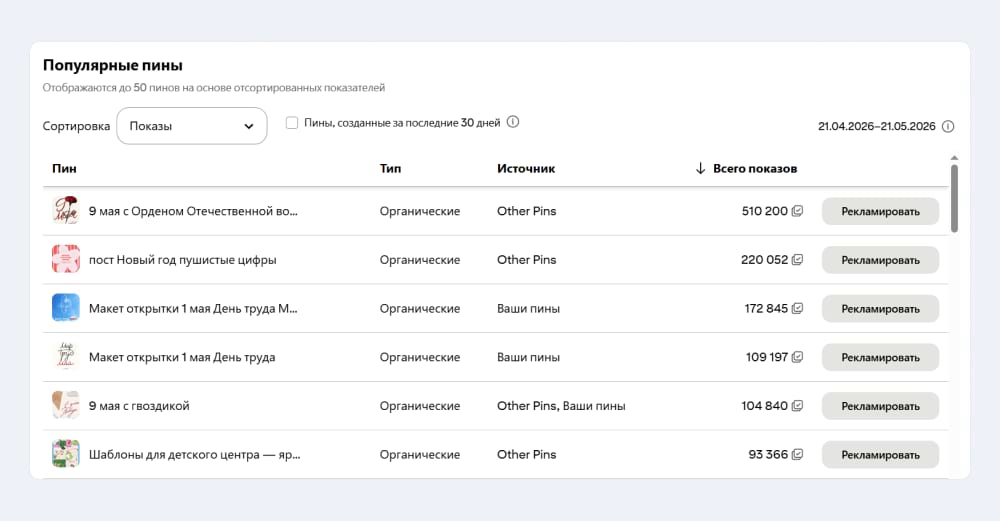Open thumbnail of Макет открытки 1 мая День труда pin

66,356
